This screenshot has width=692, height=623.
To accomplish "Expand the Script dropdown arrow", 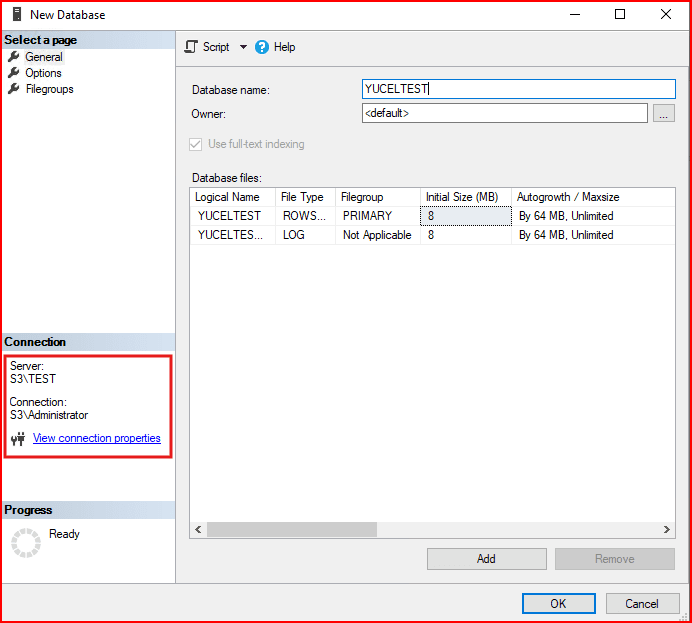I will tap(243, 47).
